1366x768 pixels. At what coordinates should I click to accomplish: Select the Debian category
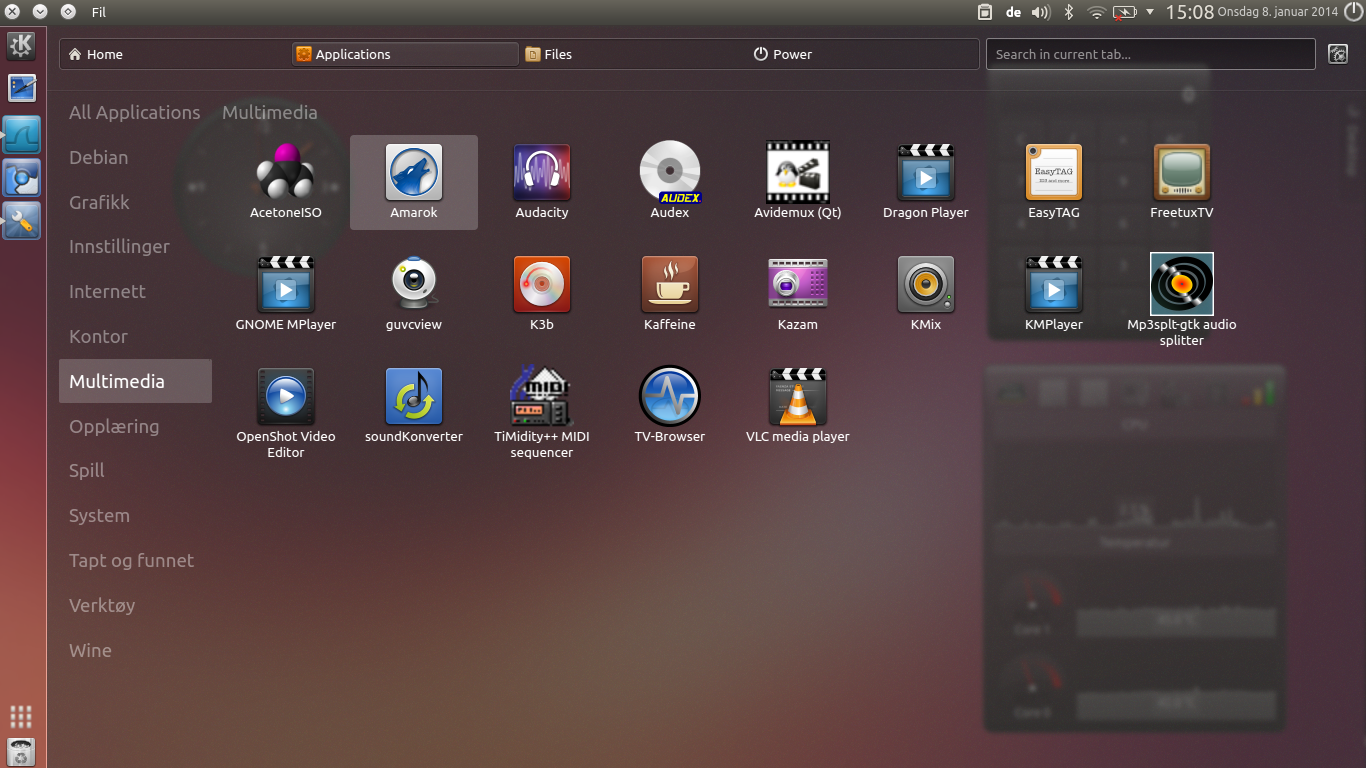tap(135, 158)
